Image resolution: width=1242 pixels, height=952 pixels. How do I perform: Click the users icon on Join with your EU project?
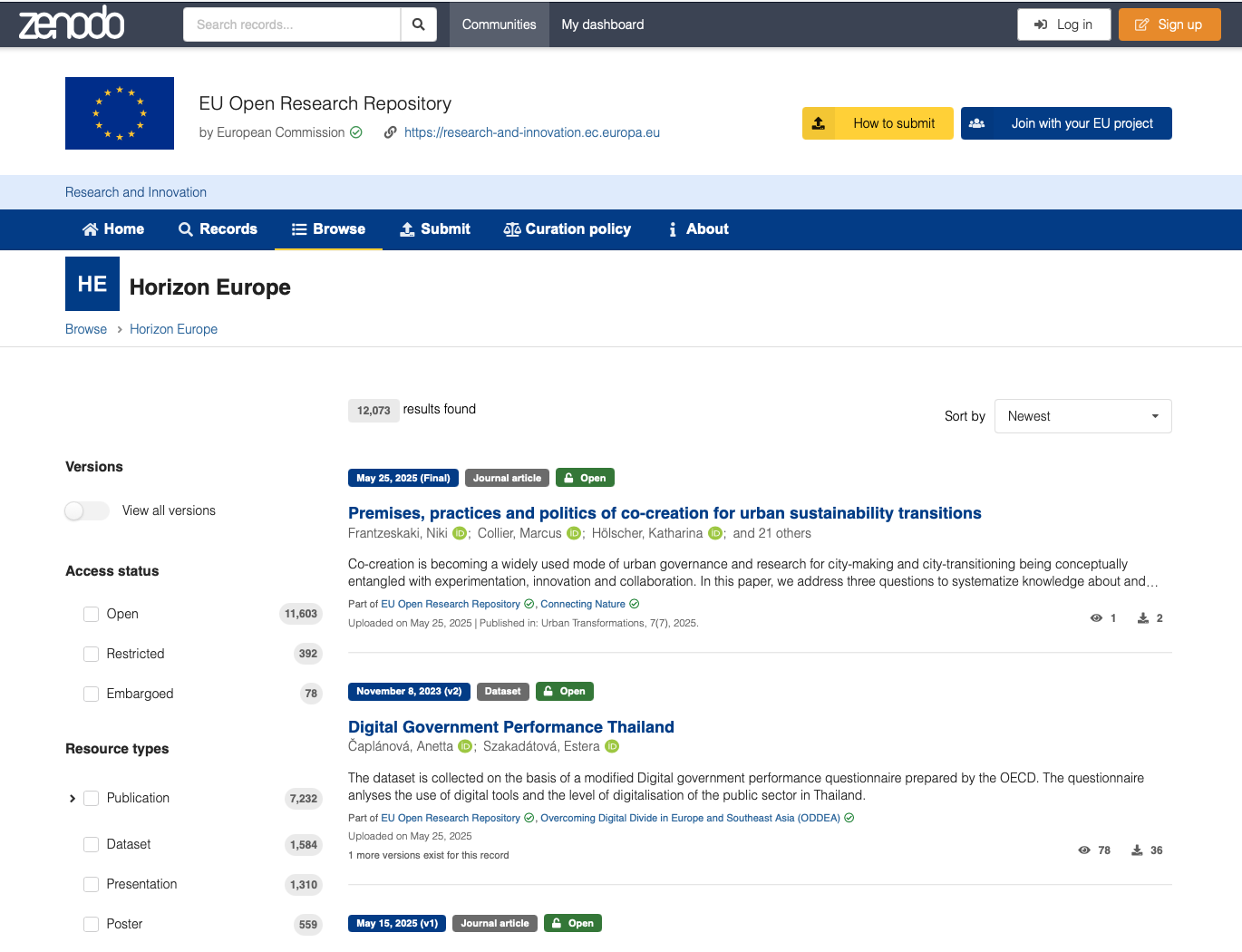(977, 123)
